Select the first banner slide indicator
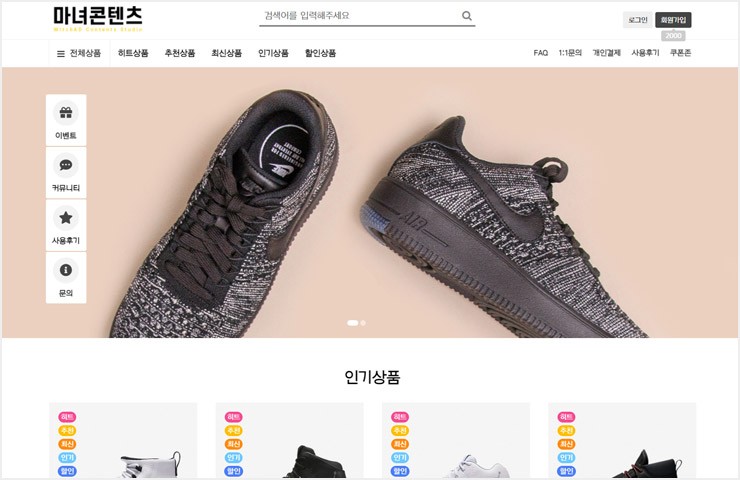The height and width of the screenshot is (480, 740). [353, 323]
